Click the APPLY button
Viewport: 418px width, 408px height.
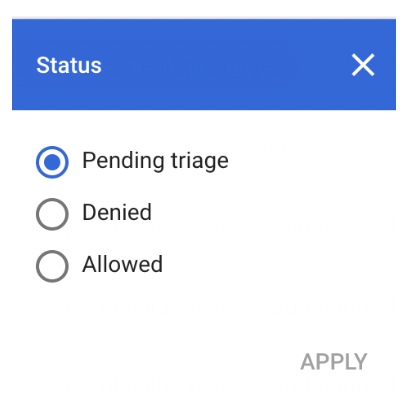point(334,362)
